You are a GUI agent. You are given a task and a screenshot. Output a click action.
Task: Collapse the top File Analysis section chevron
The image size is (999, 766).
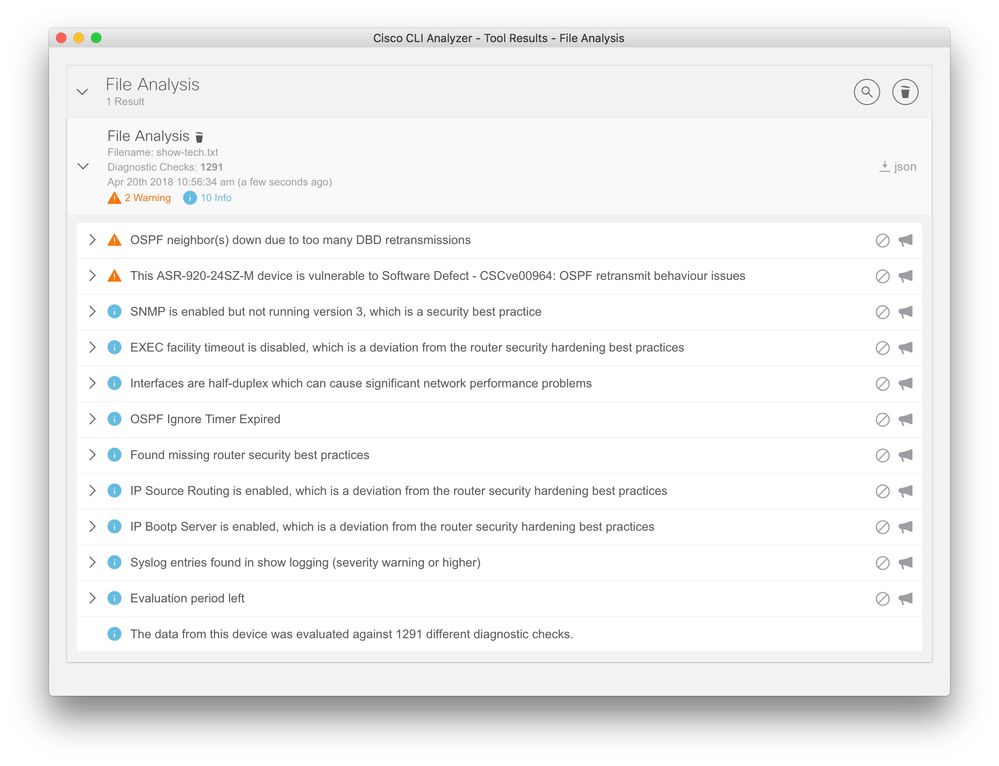tap(82, 92)
